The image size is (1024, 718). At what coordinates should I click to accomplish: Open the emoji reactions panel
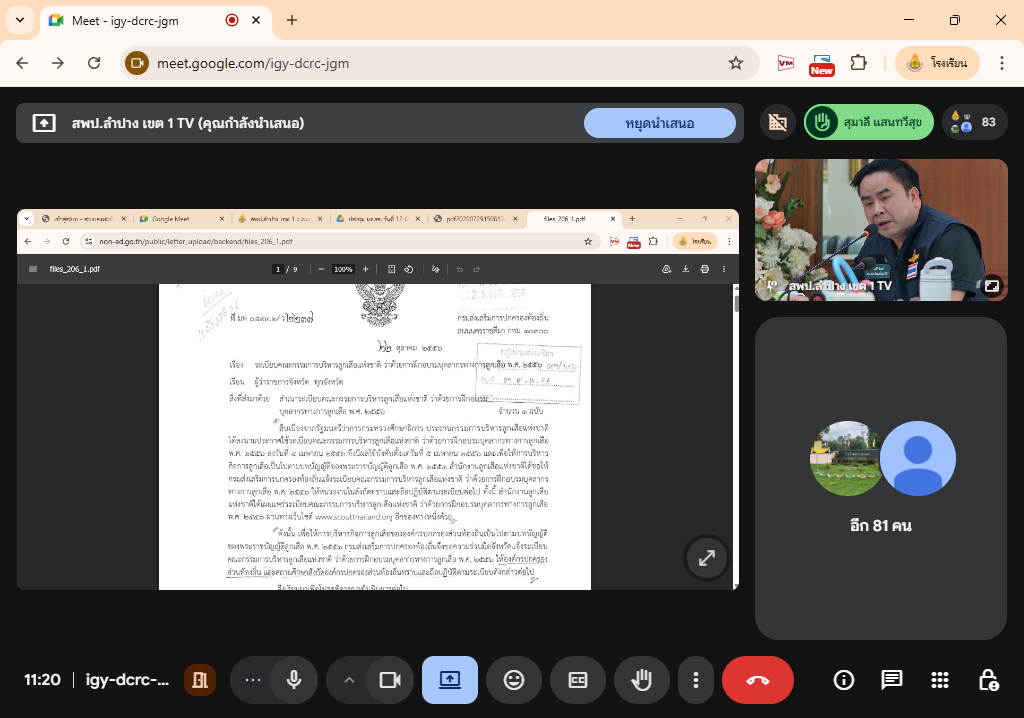[514, 680]
